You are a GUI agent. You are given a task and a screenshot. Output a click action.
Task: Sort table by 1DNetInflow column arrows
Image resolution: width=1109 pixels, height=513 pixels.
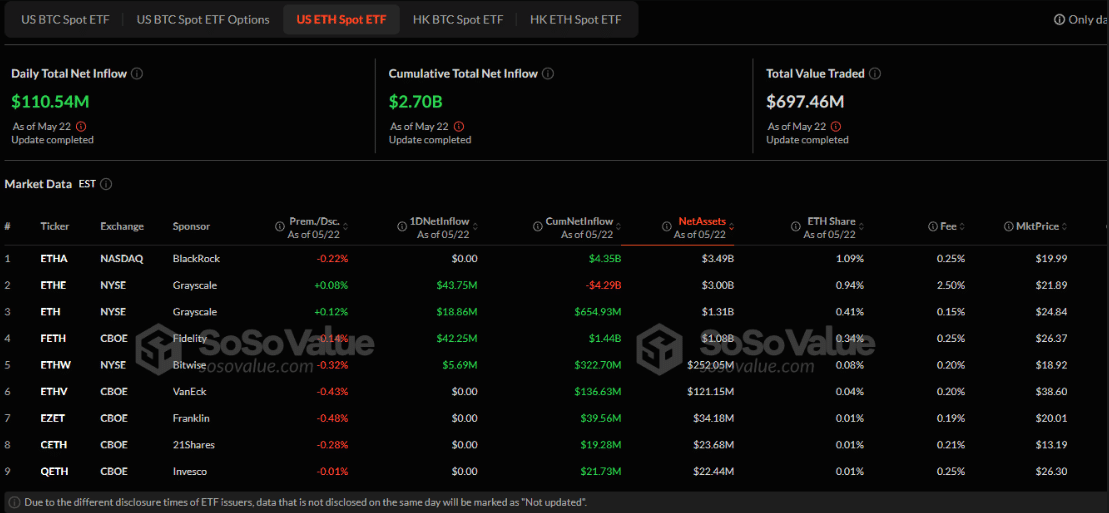point(475,227)
